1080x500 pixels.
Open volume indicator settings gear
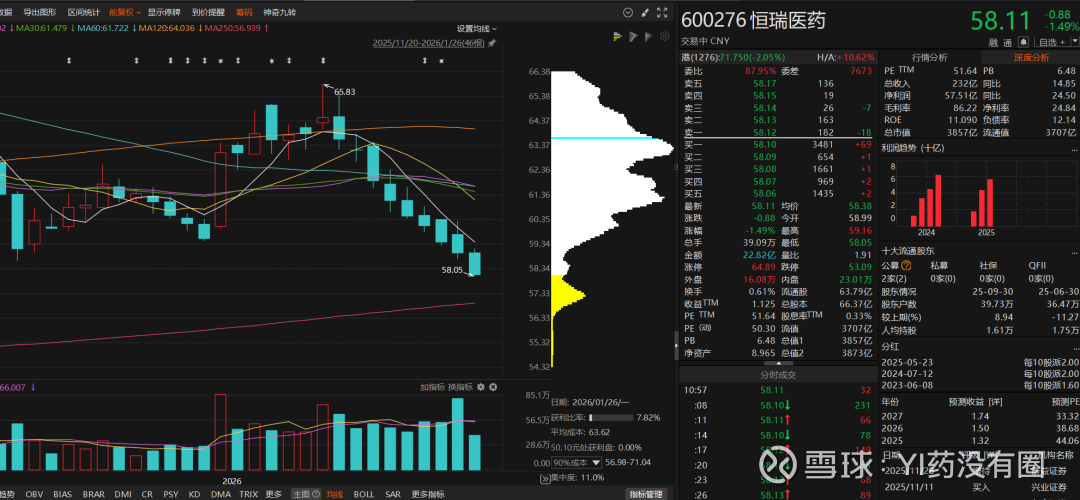coord(481,387)
